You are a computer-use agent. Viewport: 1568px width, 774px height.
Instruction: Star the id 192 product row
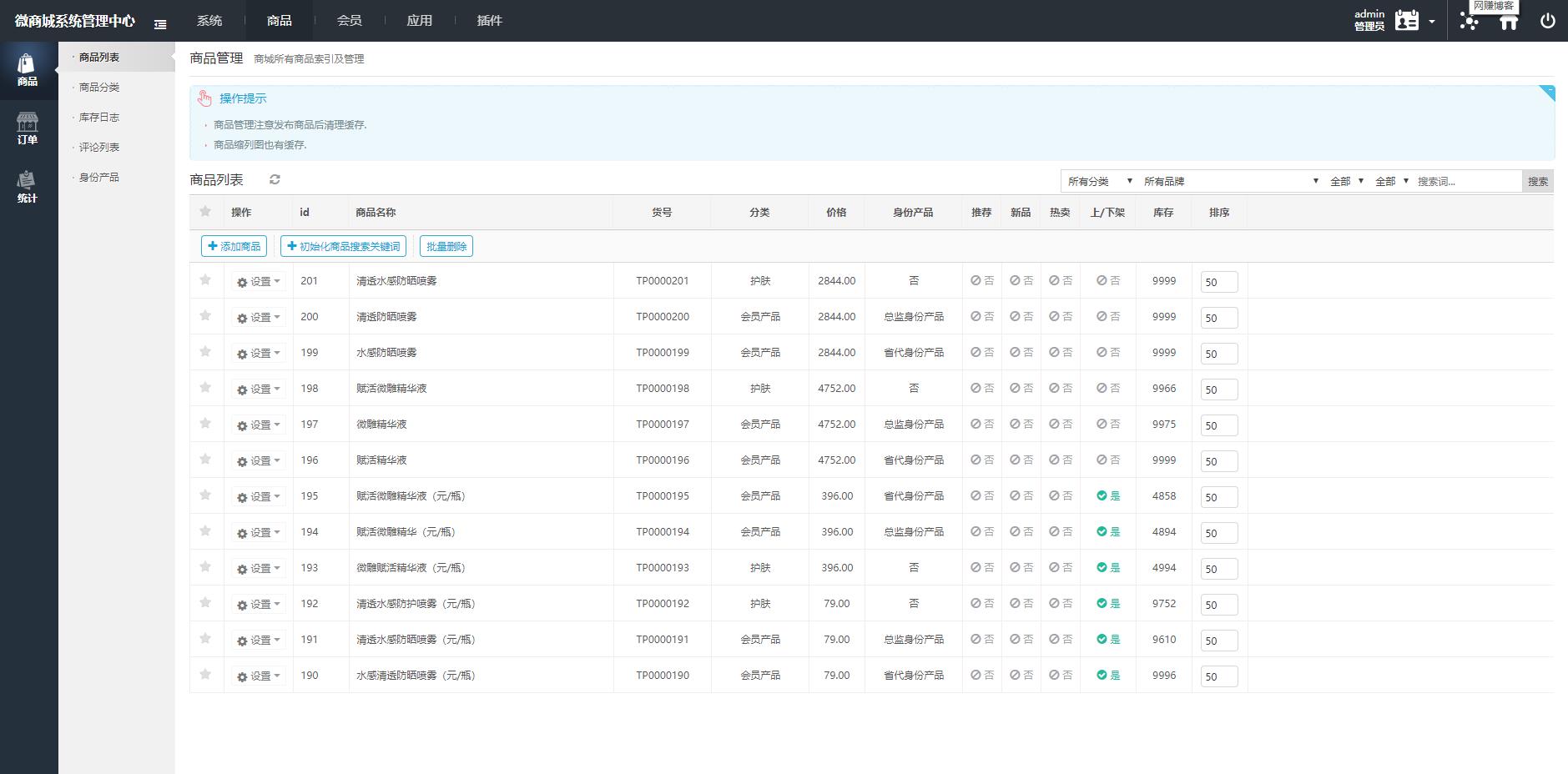pos(205,602)
